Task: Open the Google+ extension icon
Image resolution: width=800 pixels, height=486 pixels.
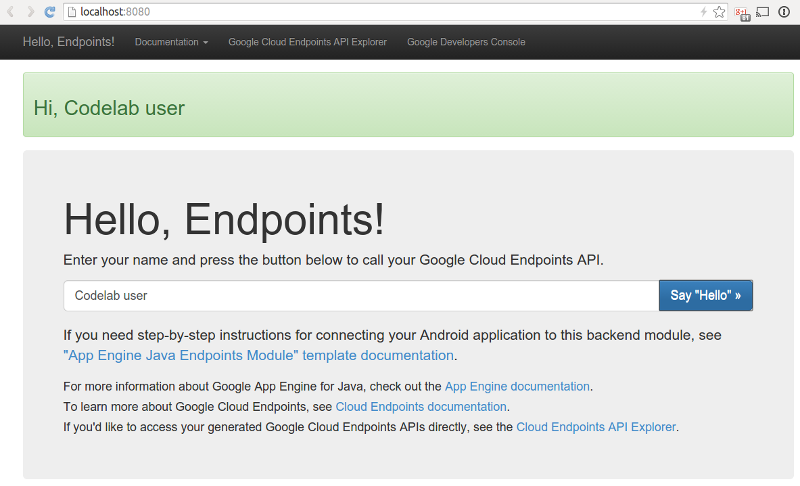Action: (x=742, y=13)
